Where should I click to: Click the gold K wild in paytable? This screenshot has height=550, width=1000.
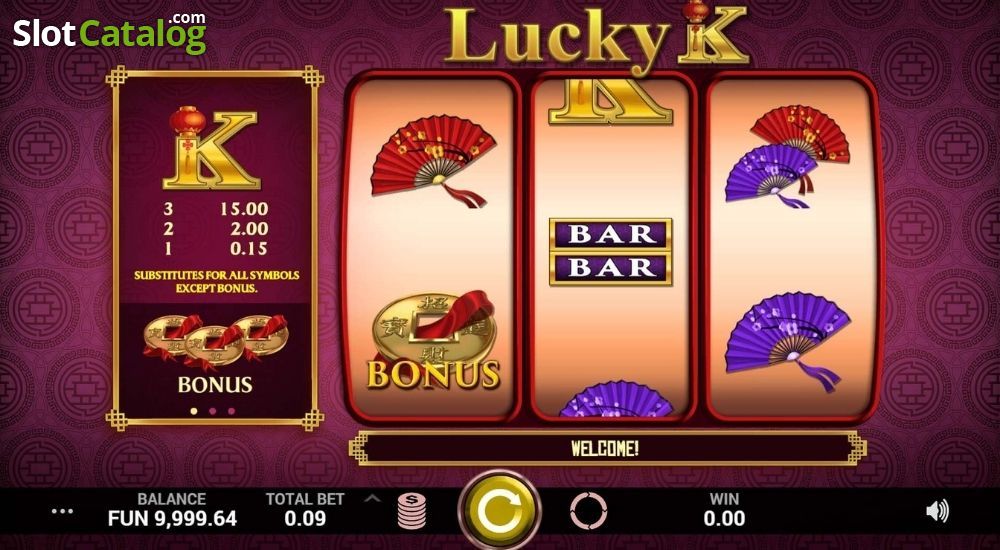click(x=212, y=148)
